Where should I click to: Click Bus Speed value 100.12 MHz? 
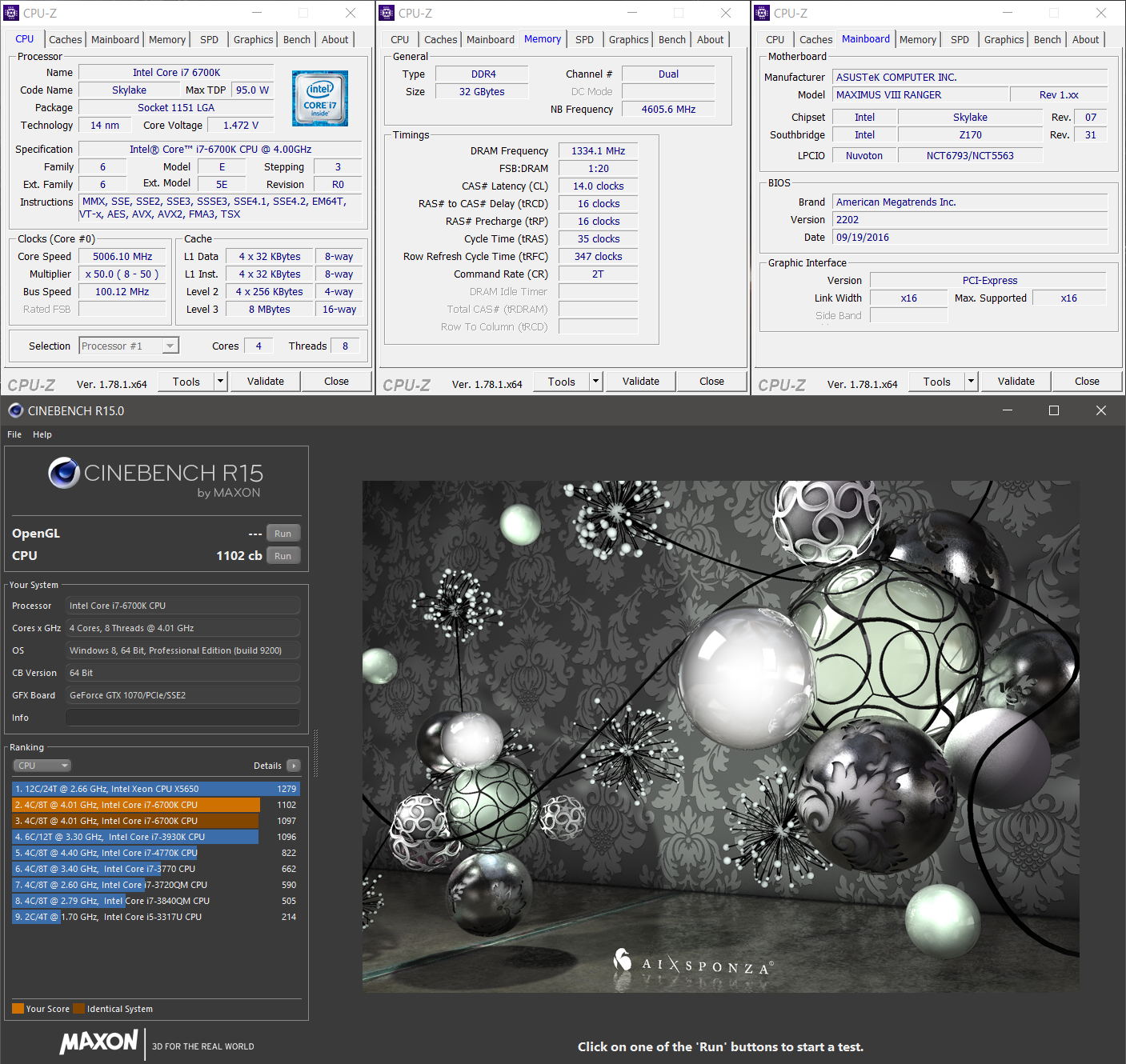pos(122,292)
